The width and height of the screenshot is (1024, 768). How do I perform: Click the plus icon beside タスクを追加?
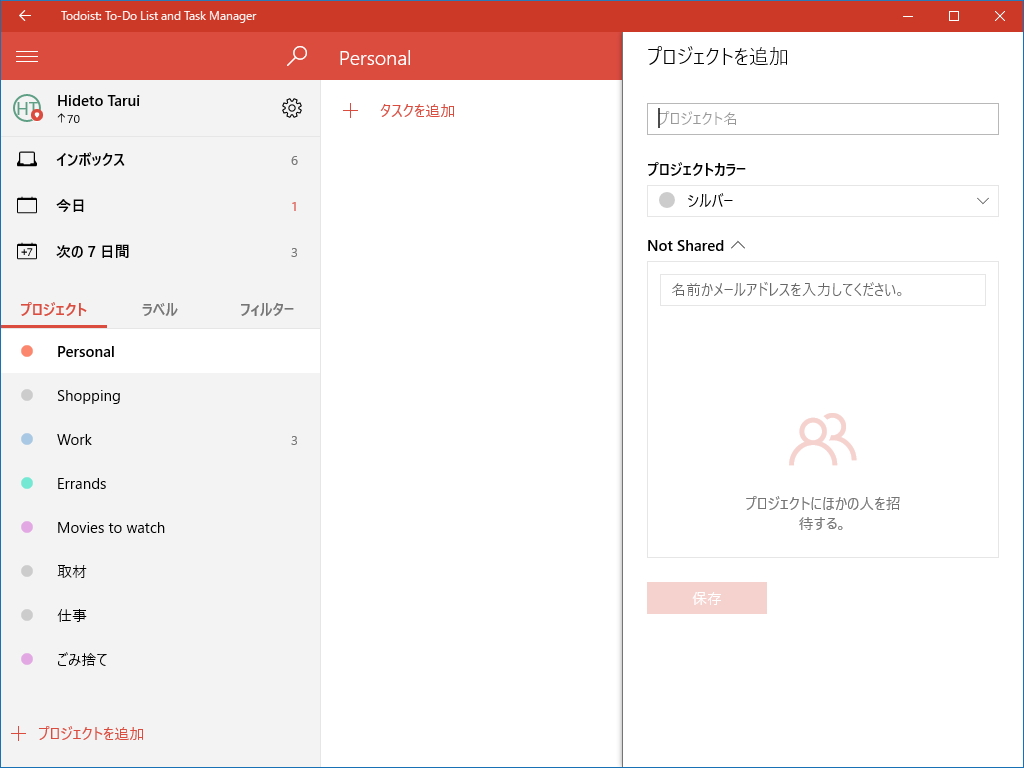(x=350, y=111)
